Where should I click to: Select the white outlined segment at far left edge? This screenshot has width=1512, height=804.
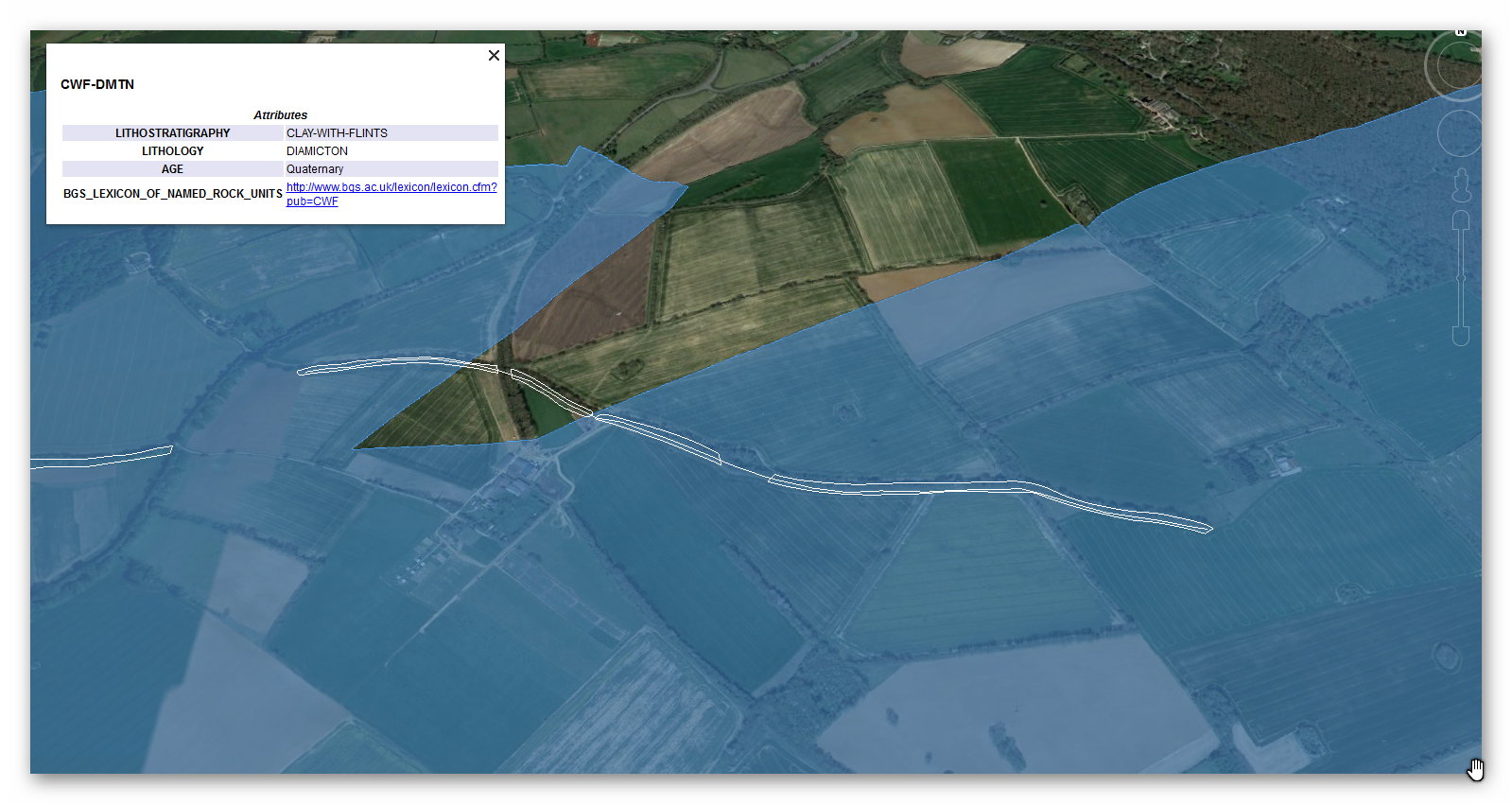tap(104, 458)
